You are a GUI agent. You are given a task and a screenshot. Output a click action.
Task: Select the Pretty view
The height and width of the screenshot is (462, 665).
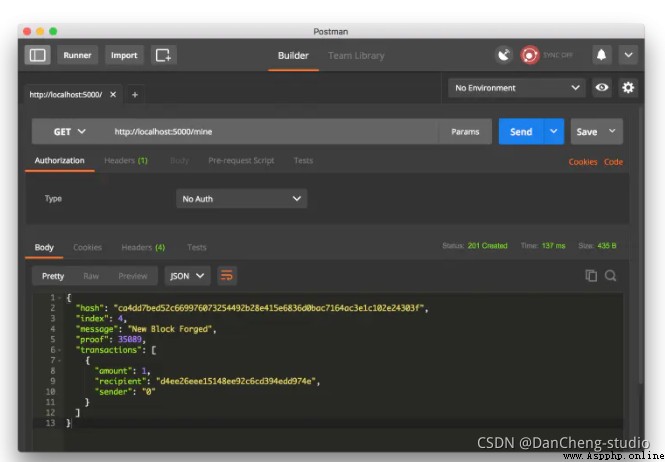[x=53, y=276]
